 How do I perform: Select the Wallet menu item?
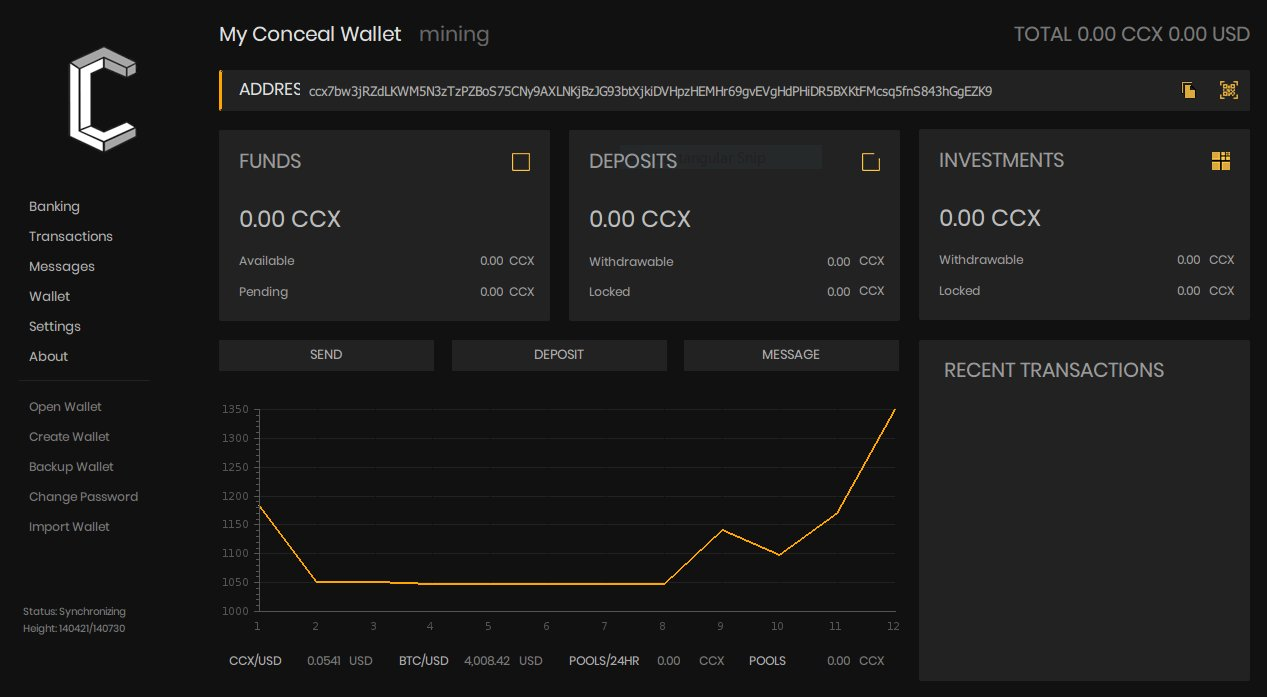click(50, 296)
